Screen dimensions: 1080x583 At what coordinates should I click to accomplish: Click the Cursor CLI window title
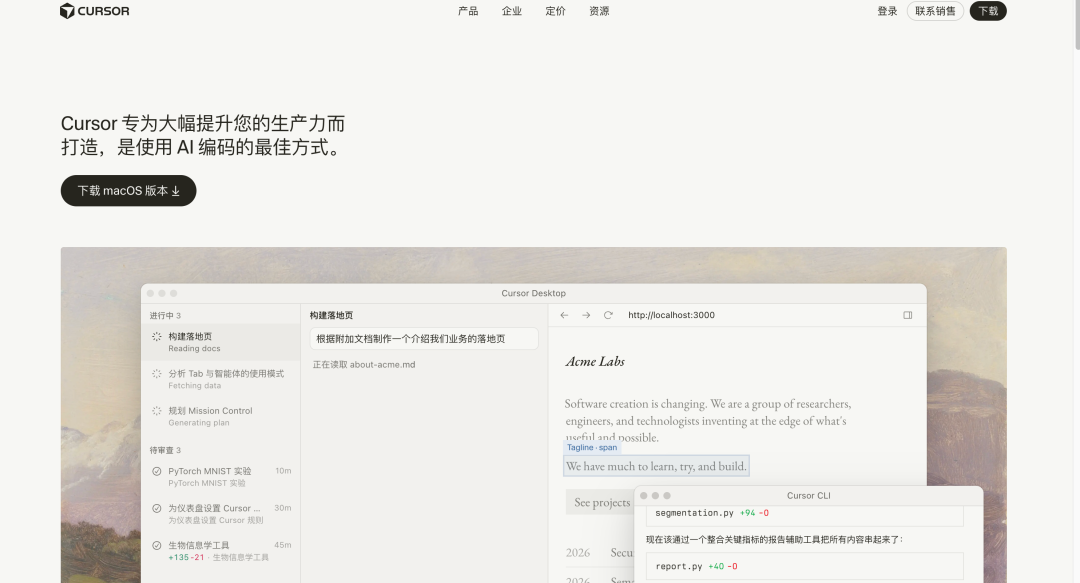point(809,495)
